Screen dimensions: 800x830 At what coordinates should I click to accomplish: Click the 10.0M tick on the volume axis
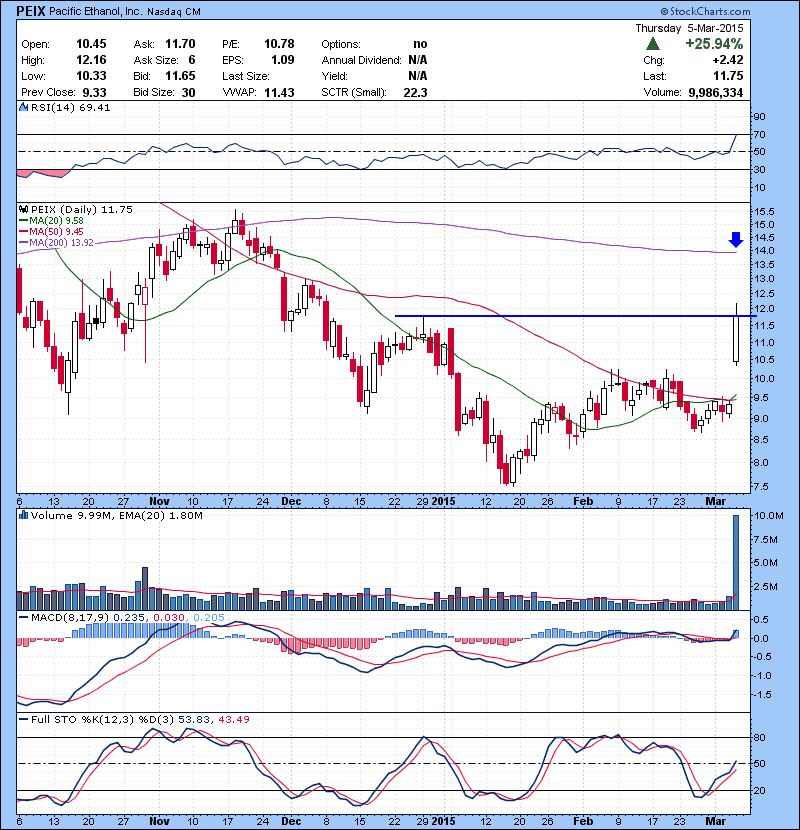[x=768, y=515]
